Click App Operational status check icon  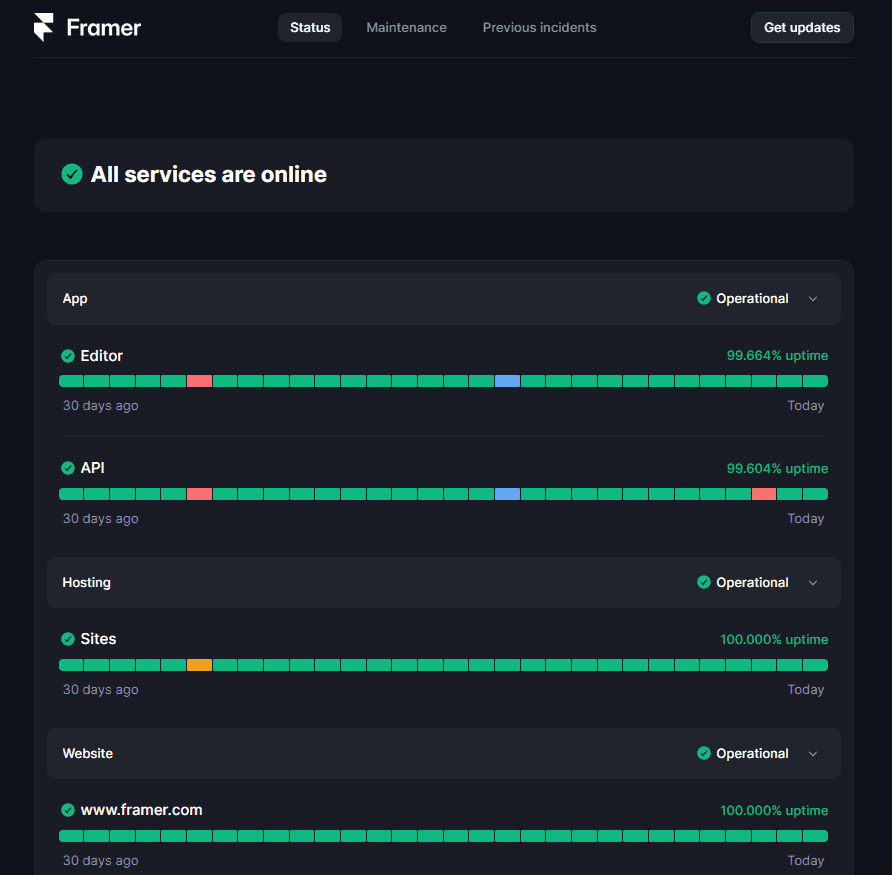(704, 298)
